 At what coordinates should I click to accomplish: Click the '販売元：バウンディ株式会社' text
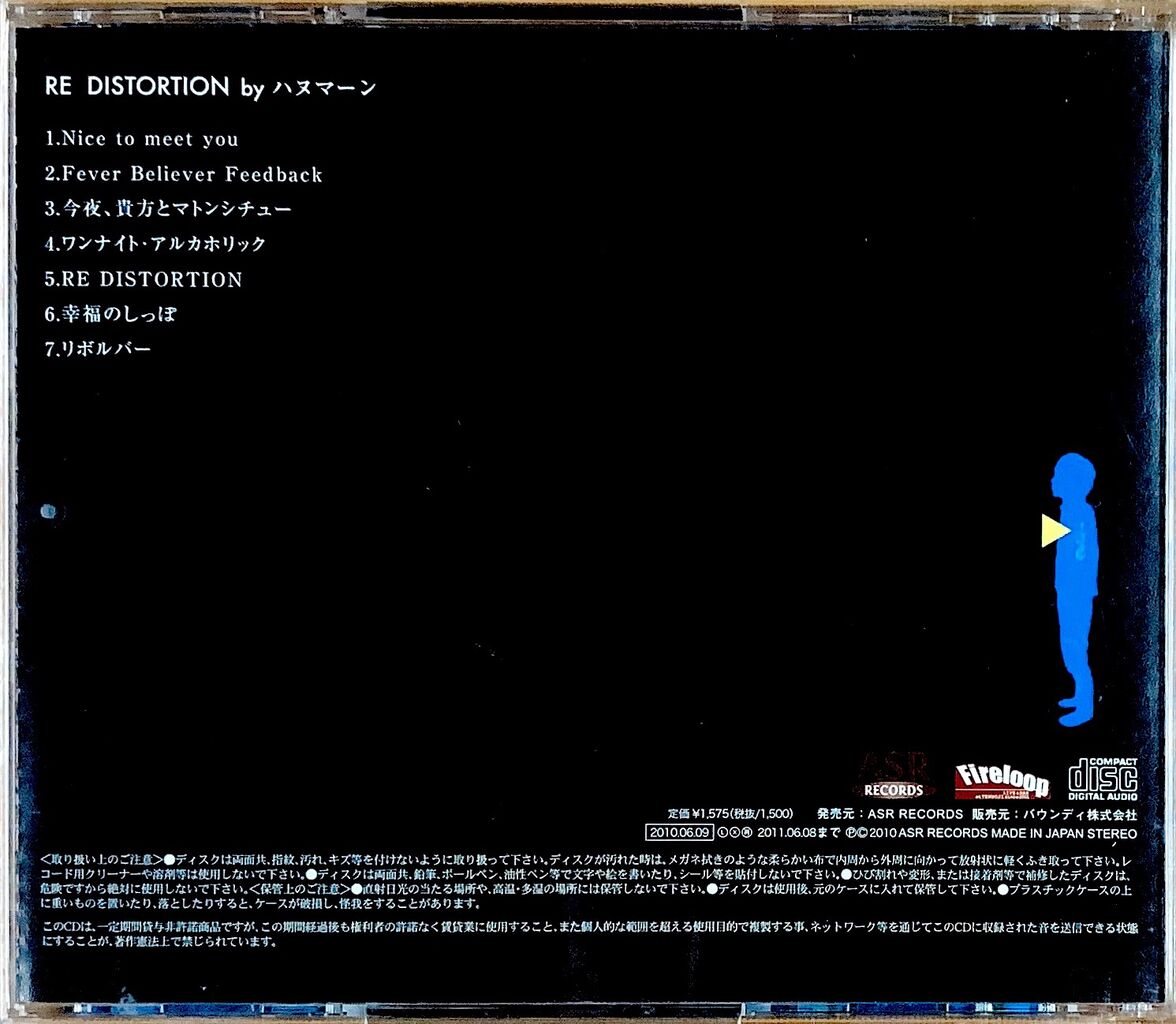coord(1054,814)
